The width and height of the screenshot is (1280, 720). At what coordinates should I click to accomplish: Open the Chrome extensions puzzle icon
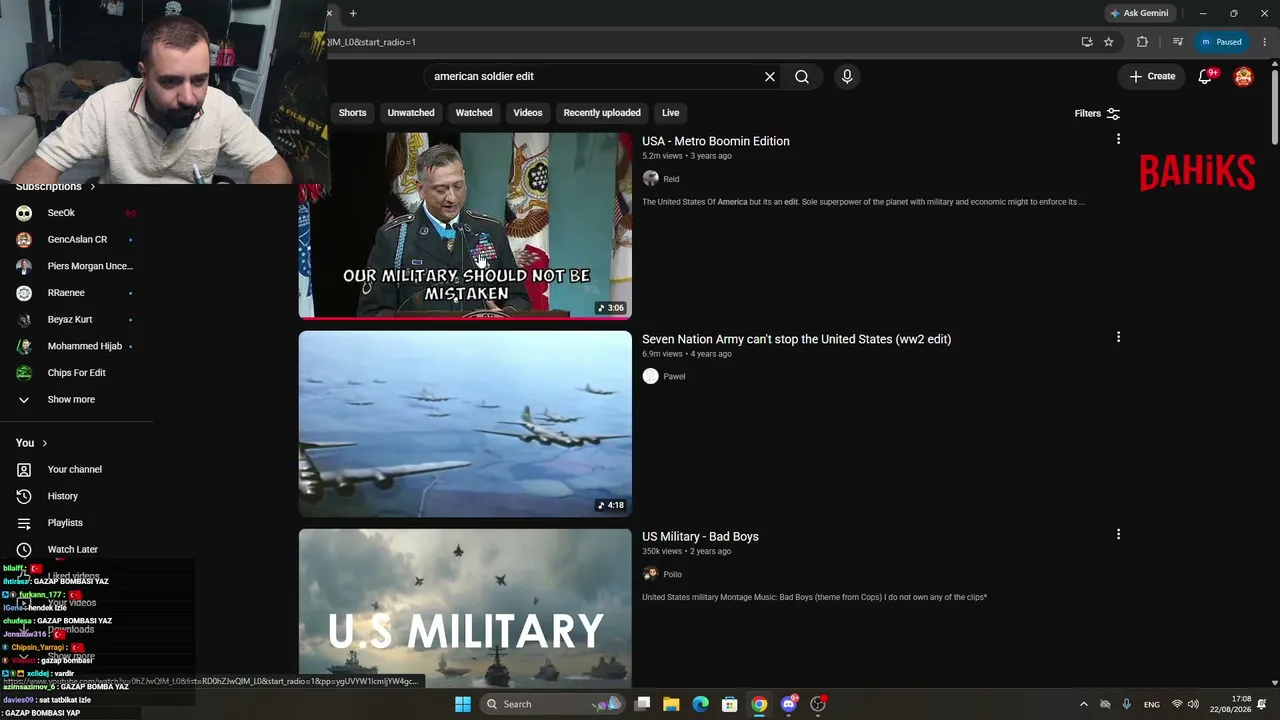coord(1142,42)
